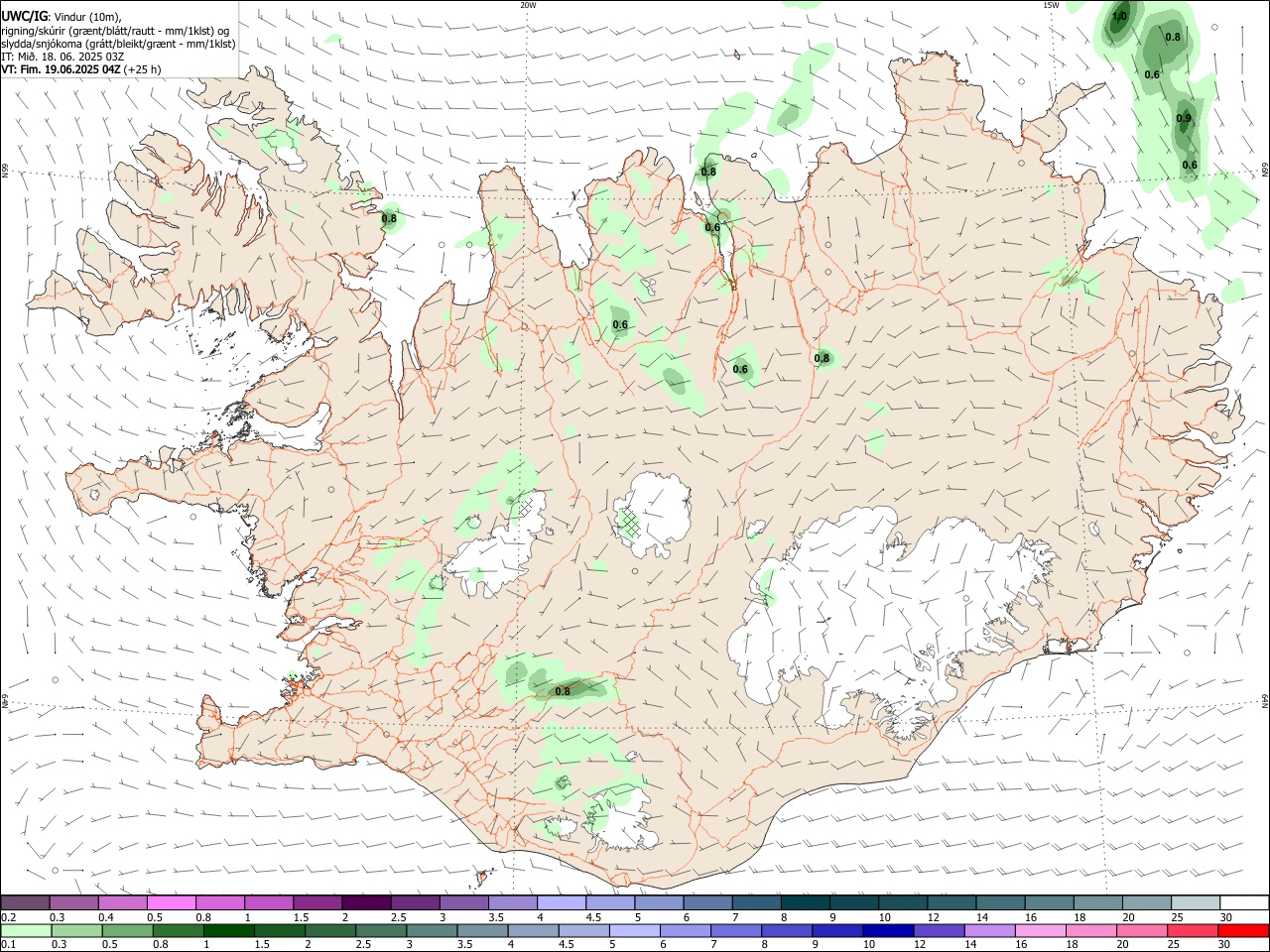Click the dusky purple swatch above the 0.2 label
1270x952 pixels.
[x=25, y=903]
